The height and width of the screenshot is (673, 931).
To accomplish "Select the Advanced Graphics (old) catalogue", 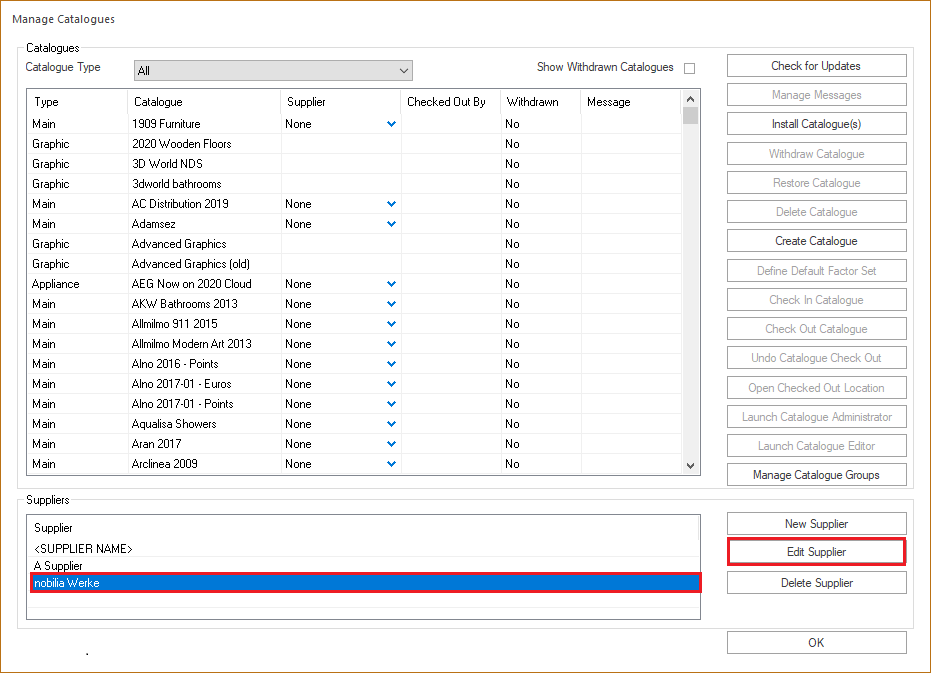I will (191, 264).
